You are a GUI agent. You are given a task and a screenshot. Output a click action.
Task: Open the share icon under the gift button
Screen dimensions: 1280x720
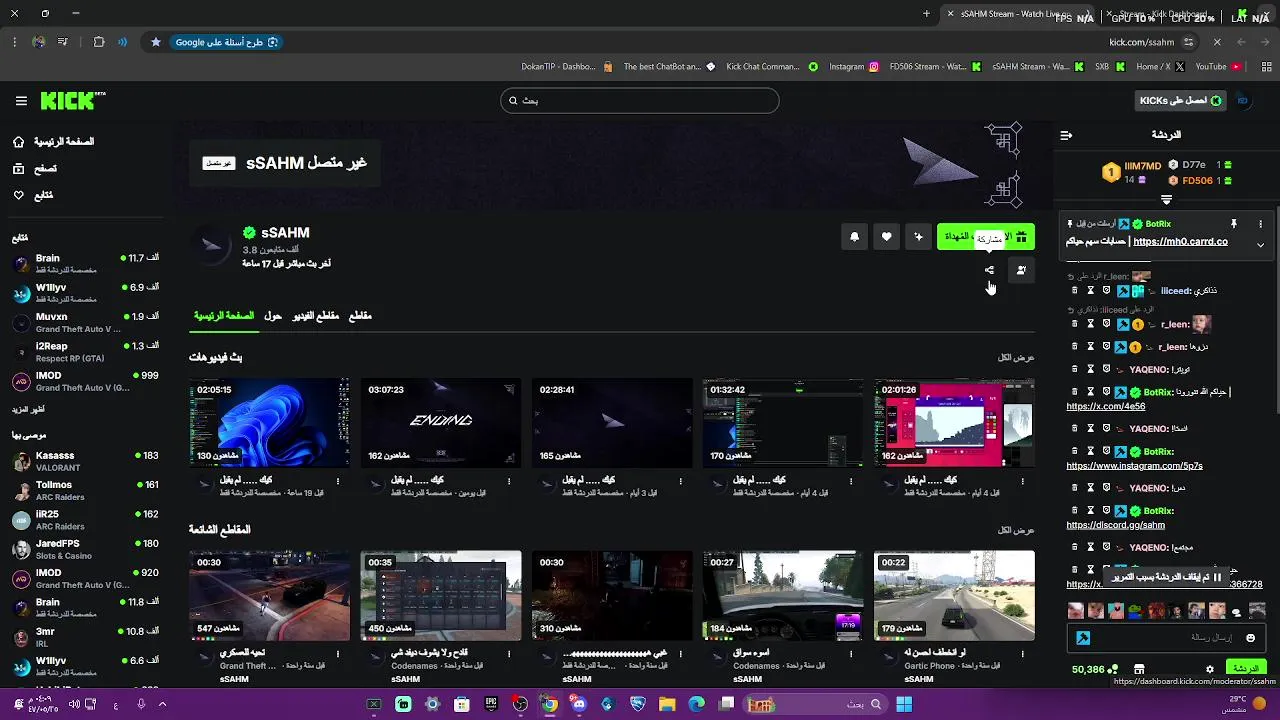pyautogui.click(x=989, y=270)
